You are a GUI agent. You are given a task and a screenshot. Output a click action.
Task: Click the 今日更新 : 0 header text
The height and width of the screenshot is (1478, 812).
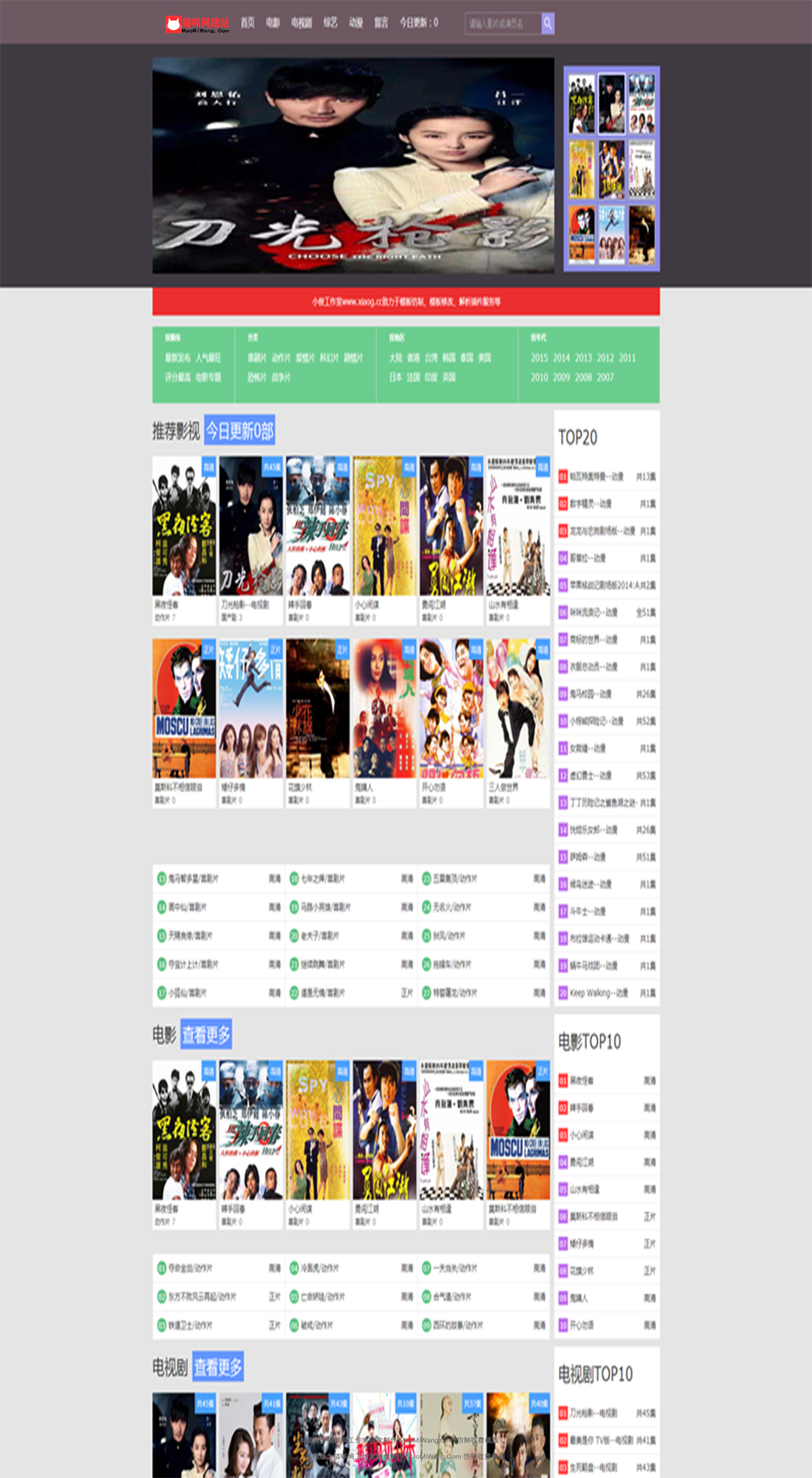point(419,23)
